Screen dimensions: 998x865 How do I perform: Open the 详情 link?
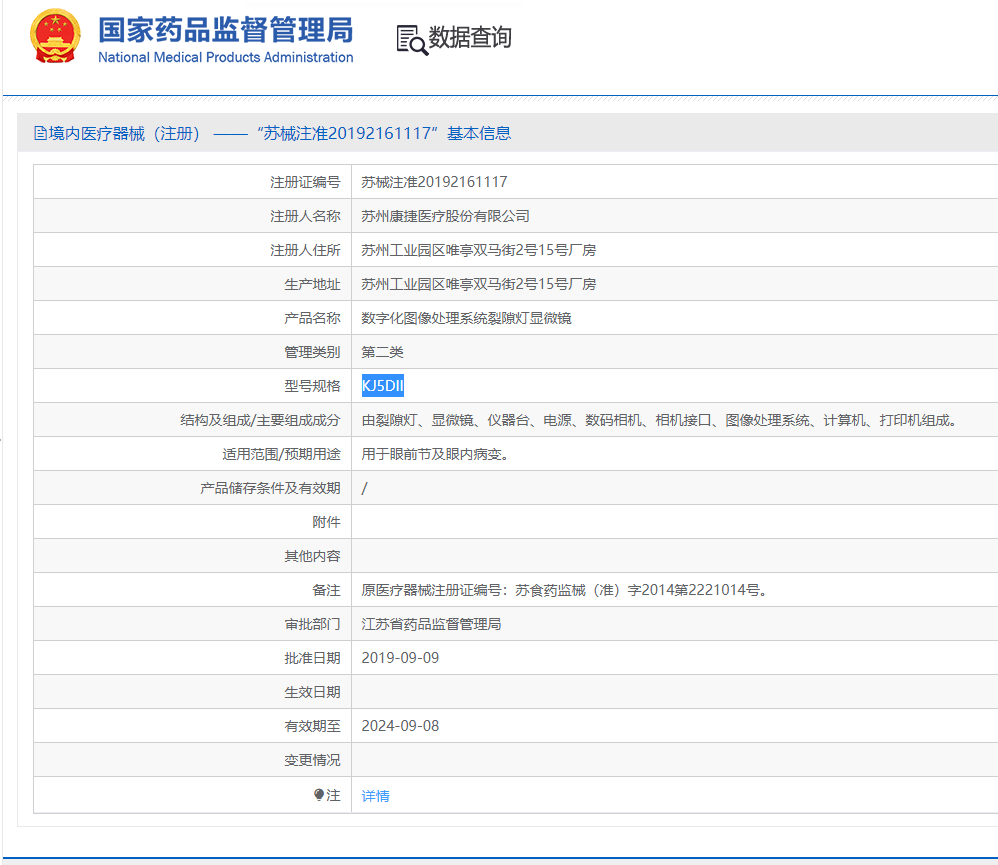[x=376, y=796]
